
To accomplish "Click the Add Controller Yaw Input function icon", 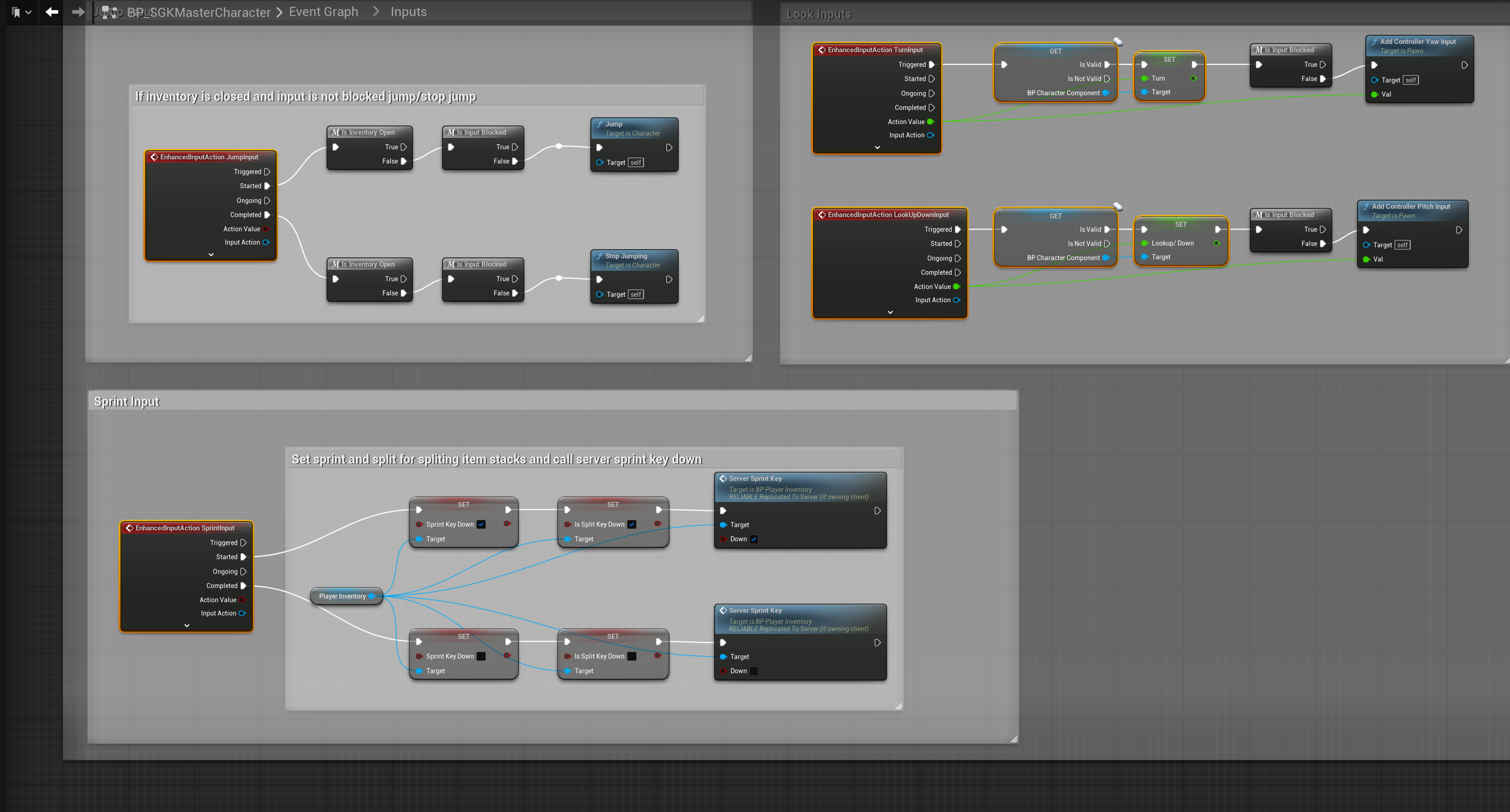I will tap(1374, 42).
